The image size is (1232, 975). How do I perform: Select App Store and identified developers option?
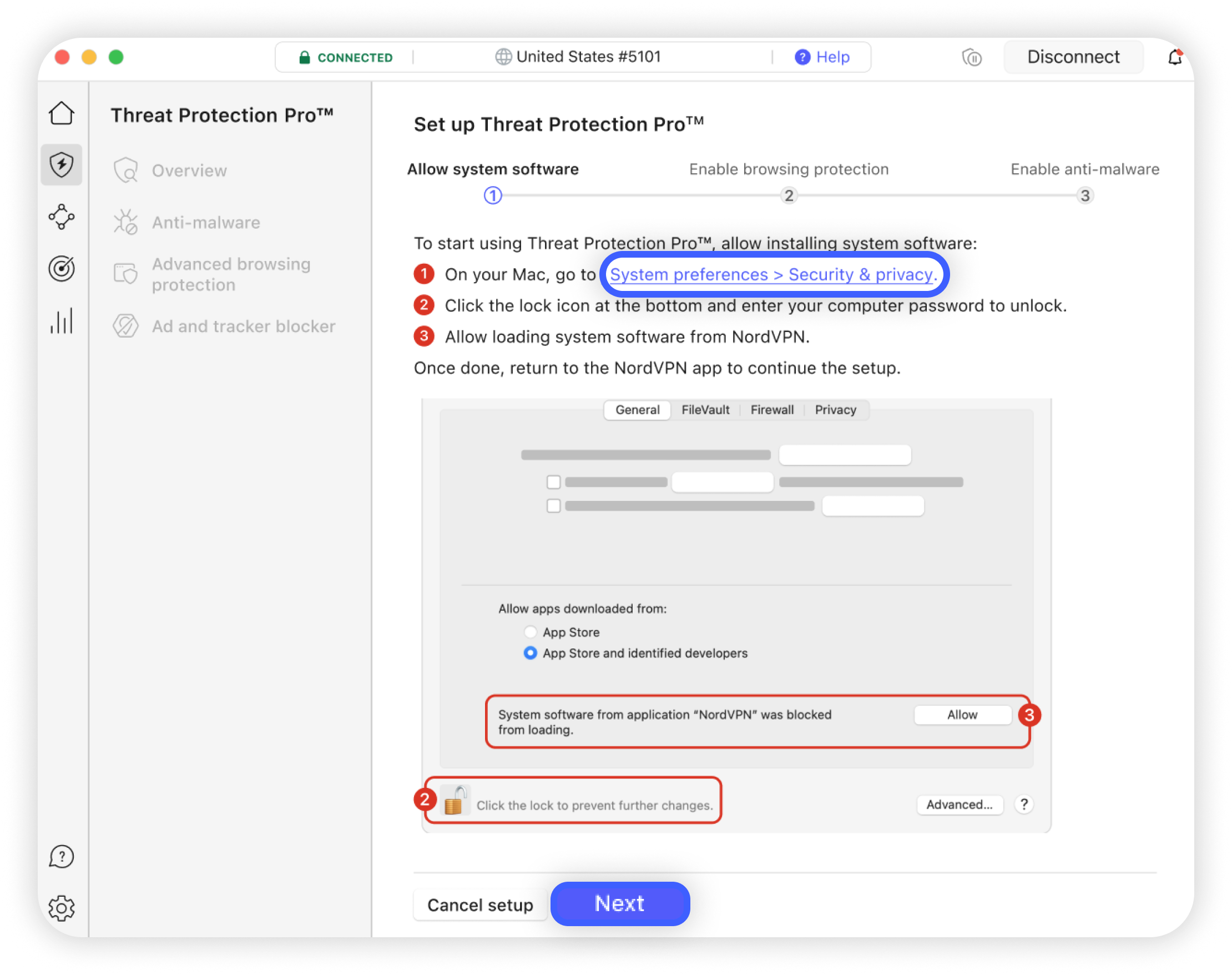point(530,652)
